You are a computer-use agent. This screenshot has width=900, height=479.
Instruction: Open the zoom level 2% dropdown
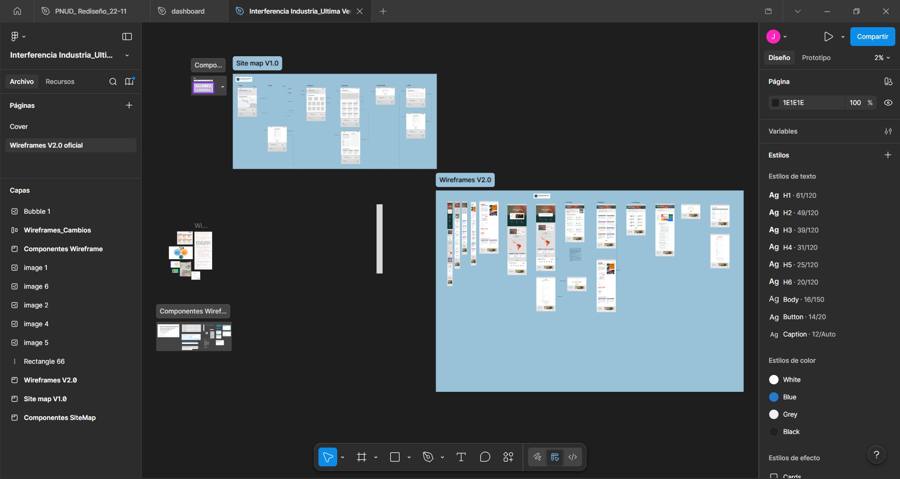pos(882,58)
